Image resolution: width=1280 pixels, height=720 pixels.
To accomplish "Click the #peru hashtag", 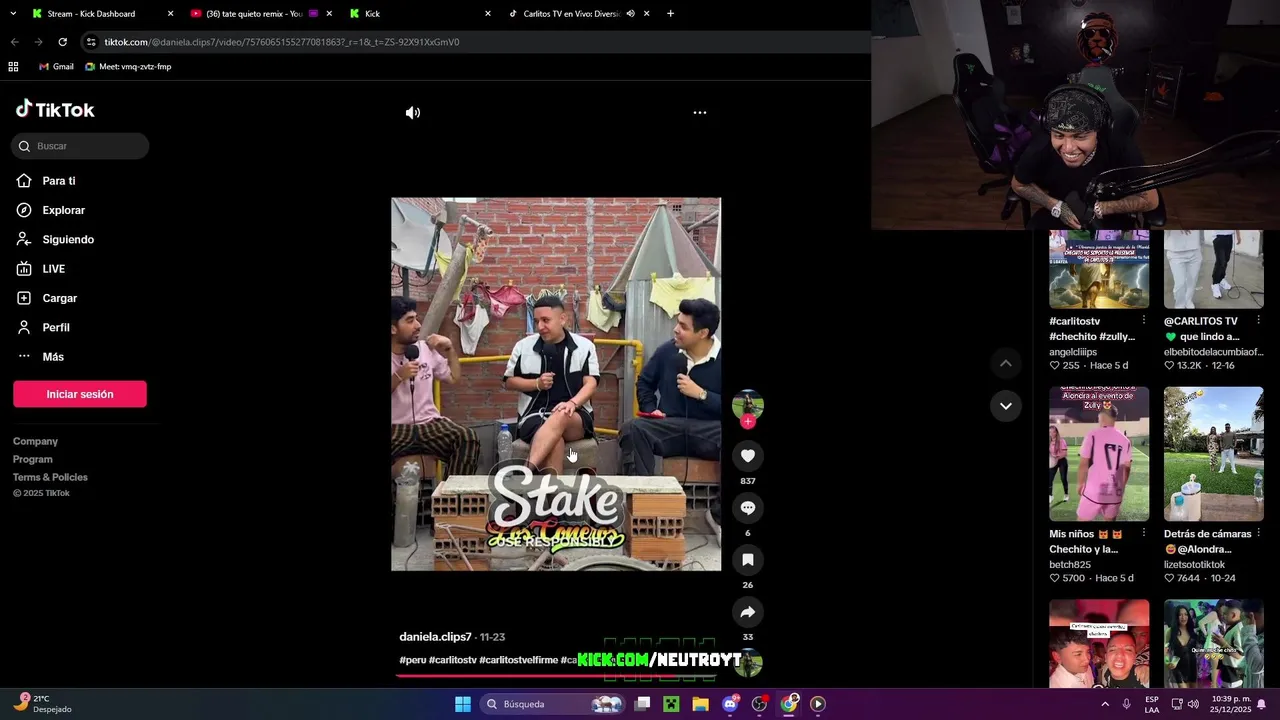I will pyautogui.click(x=412, y=660).
